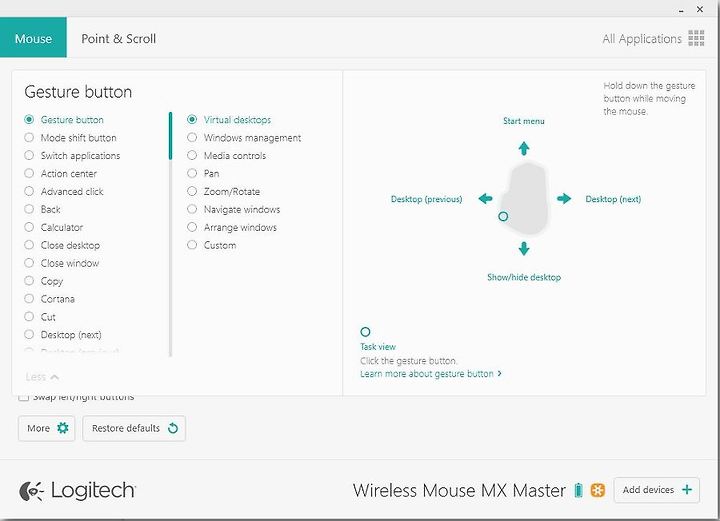
Task: Click the Desktop (previous) gesture label
Action: pos(427,199)
